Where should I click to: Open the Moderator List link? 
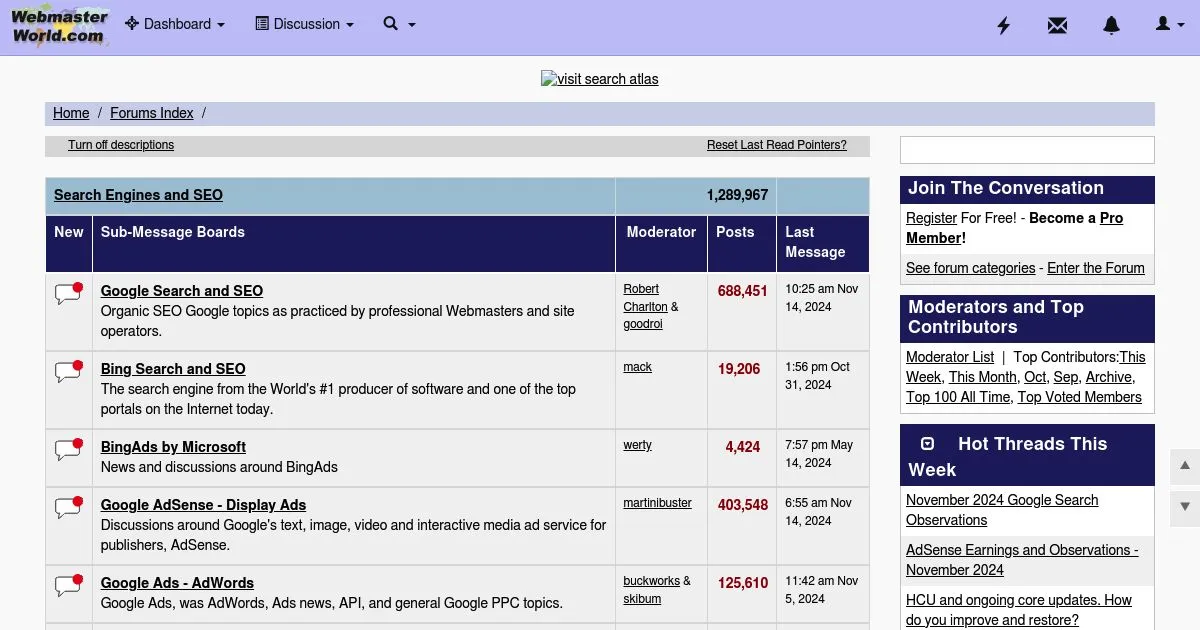(x=950, y=357)
